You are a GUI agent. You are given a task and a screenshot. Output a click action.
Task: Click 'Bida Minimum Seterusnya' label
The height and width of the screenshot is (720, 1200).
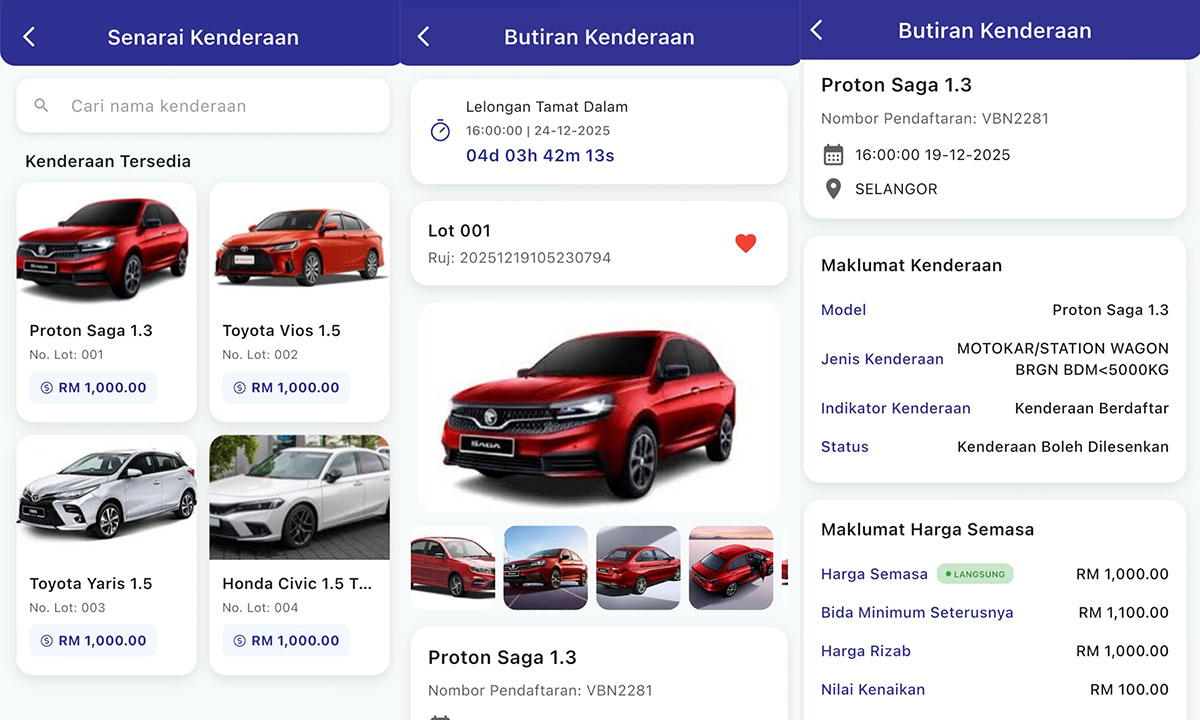tap(917, 612)
